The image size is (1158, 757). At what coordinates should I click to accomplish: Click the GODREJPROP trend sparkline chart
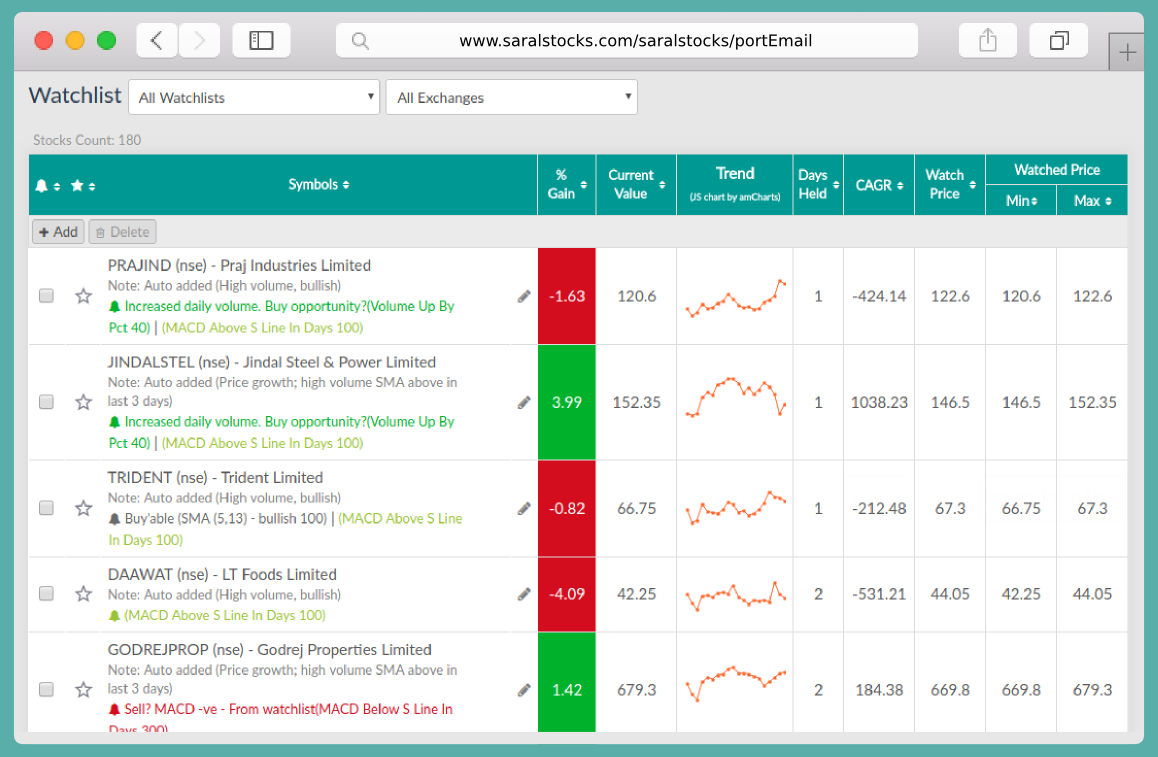point(735,683)
